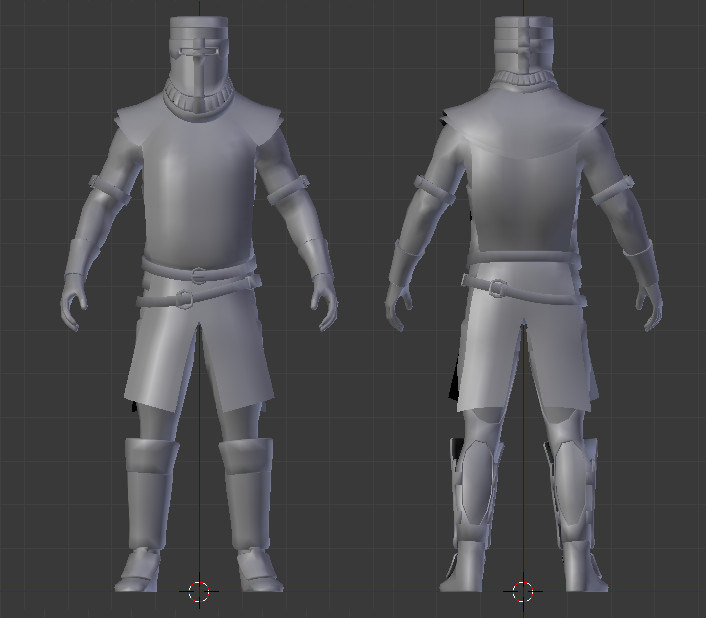Image resolution: width=706 pixels, height=618 pixels.
Task: Select the back cape mantle on rear-view knight
Action: pyautogui.click(x=523, y=124)
